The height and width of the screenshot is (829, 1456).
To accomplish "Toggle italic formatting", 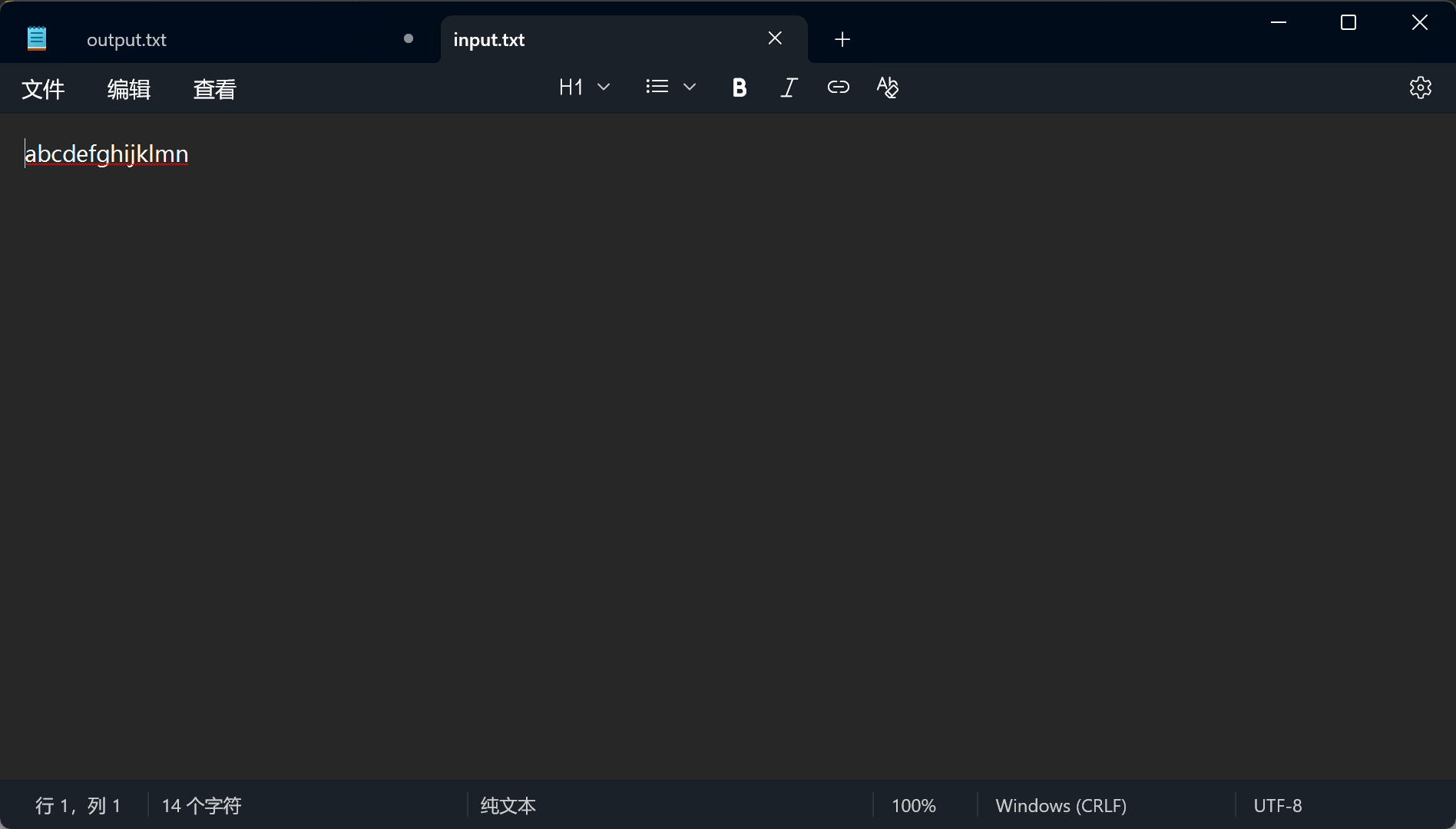I will point(789,88).
